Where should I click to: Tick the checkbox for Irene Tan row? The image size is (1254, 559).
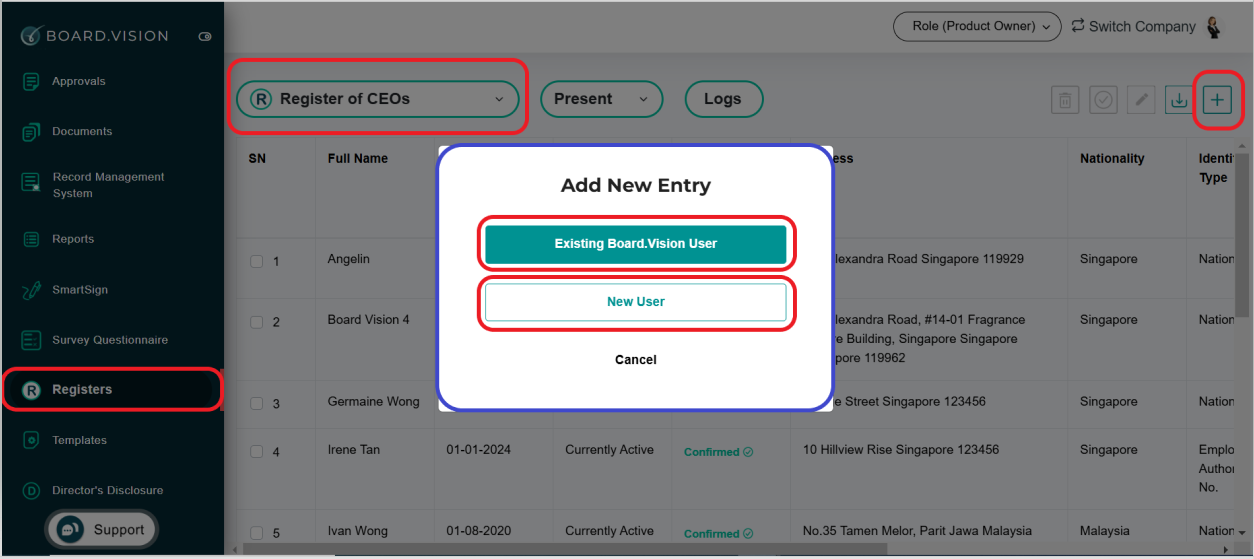click(257, 452)
